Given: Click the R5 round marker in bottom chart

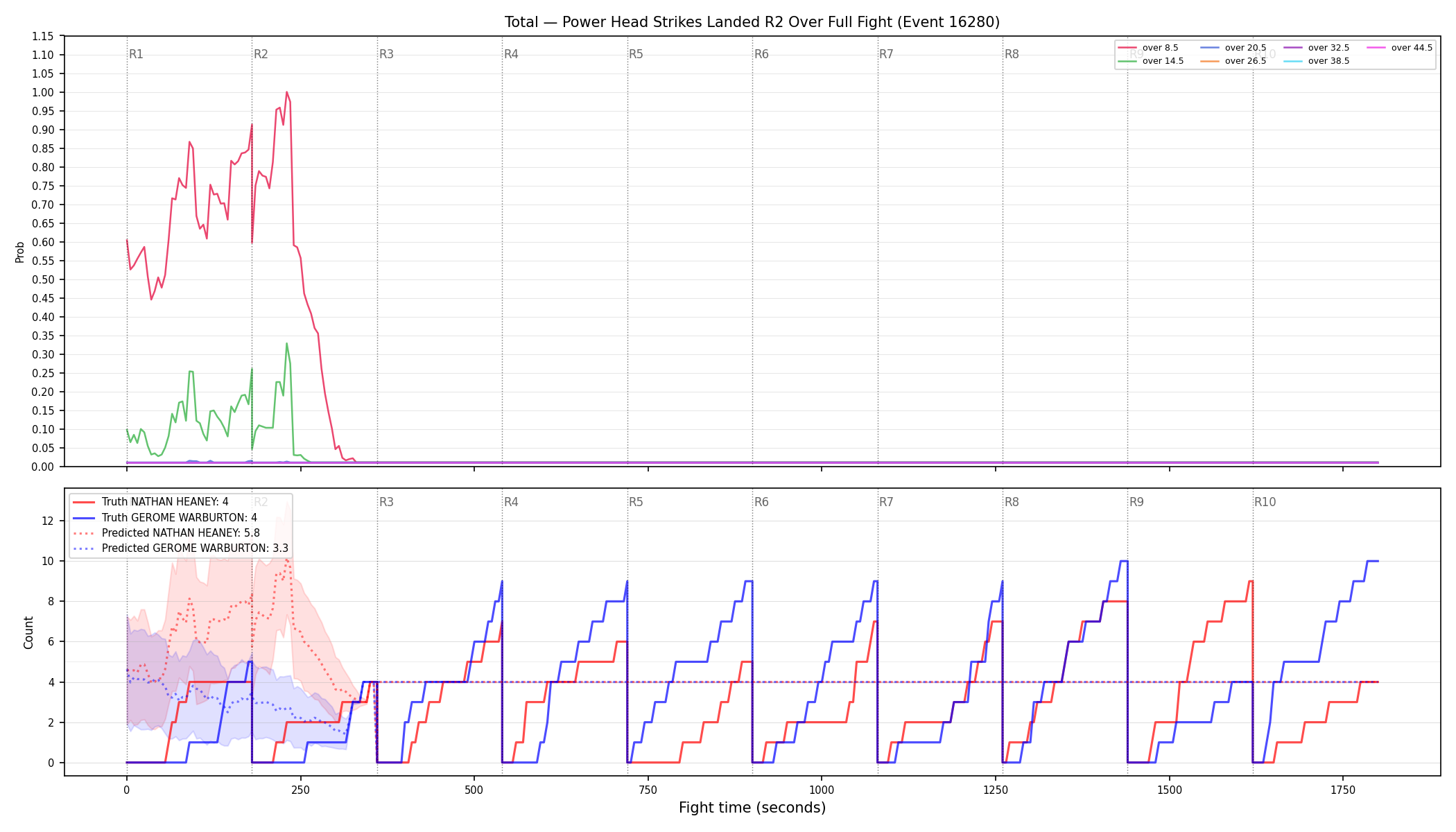Looking at the screenshot, I should 636,502.
